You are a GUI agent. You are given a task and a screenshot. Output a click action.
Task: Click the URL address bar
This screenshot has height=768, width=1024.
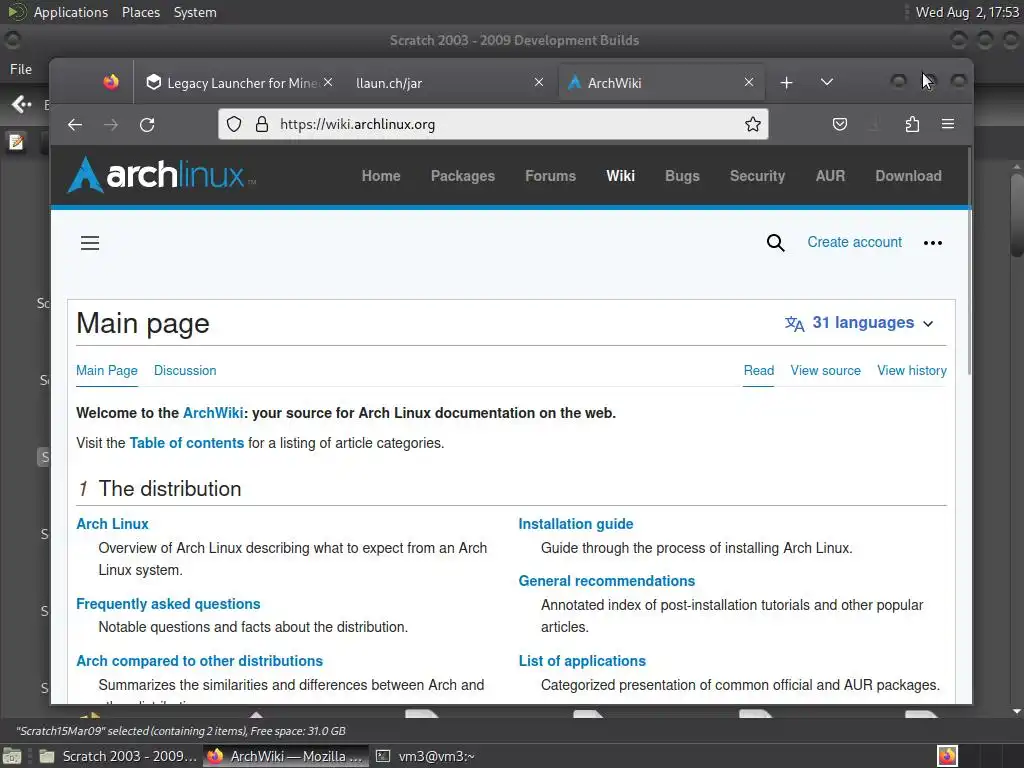click(493, 124)
